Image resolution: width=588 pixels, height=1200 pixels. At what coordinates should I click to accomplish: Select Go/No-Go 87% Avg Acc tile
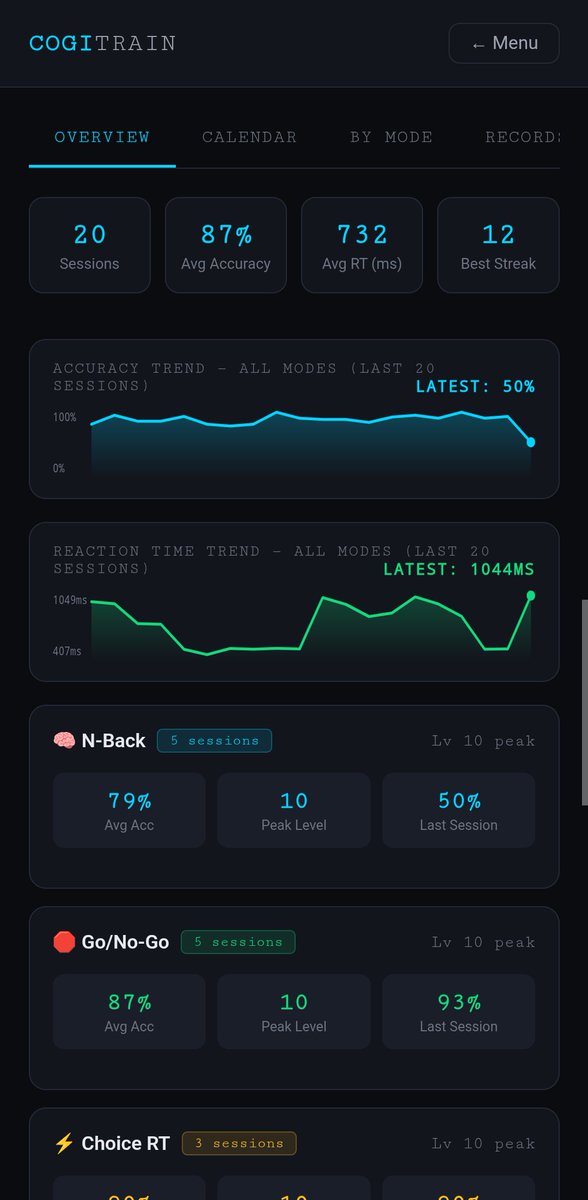click(129, 1012)
